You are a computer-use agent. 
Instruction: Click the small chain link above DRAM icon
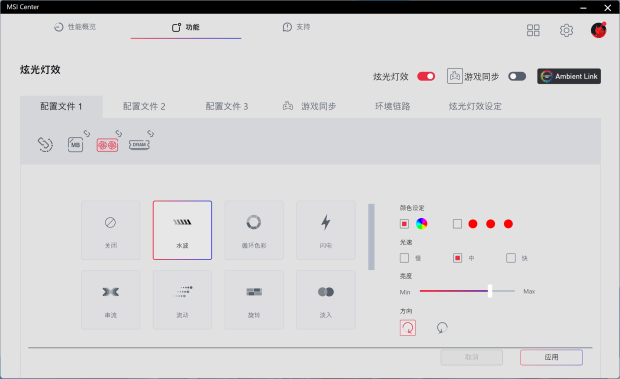151,134
